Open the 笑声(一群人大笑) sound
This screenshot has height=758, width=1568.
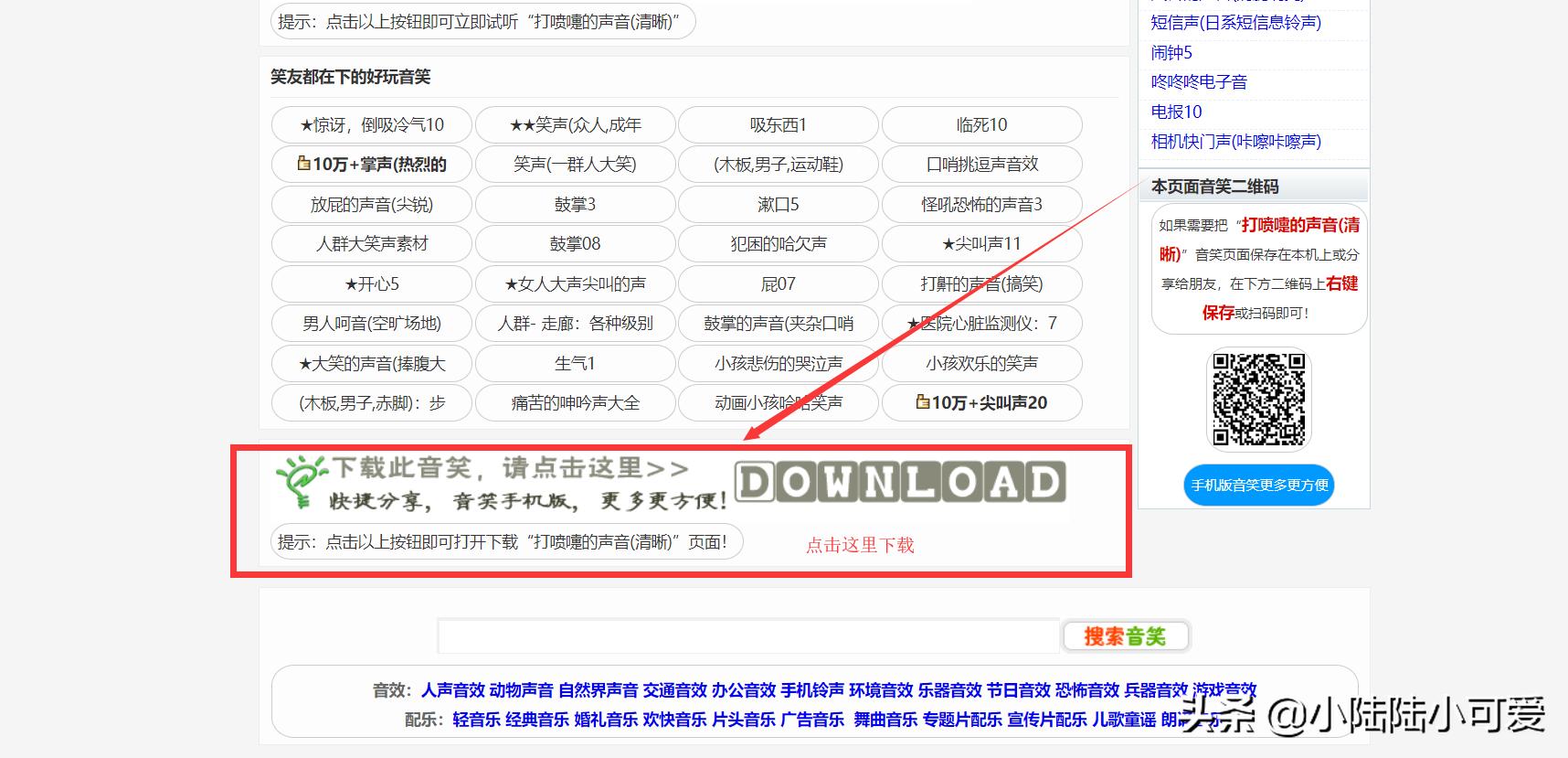pos(576,165)
